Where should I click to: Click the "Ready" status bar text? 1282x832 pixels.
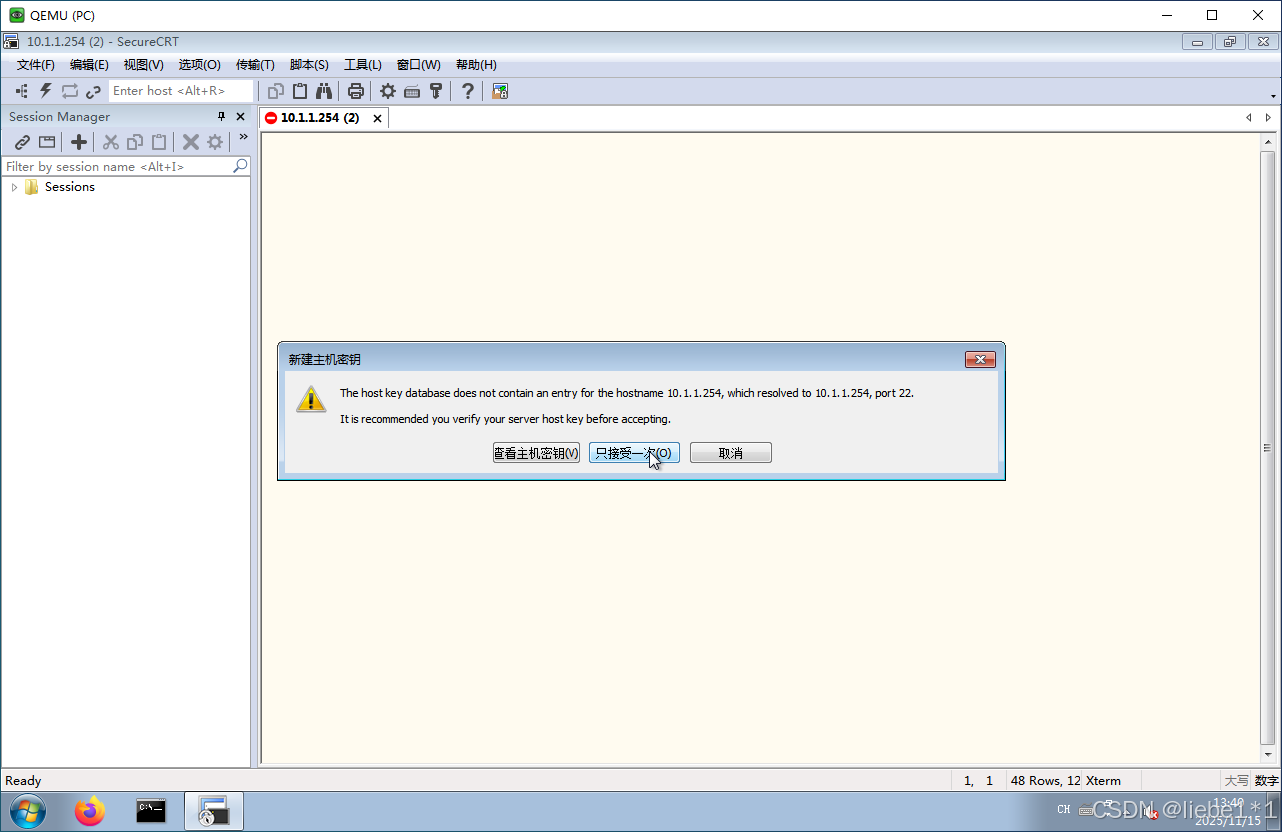coord(24,781)
